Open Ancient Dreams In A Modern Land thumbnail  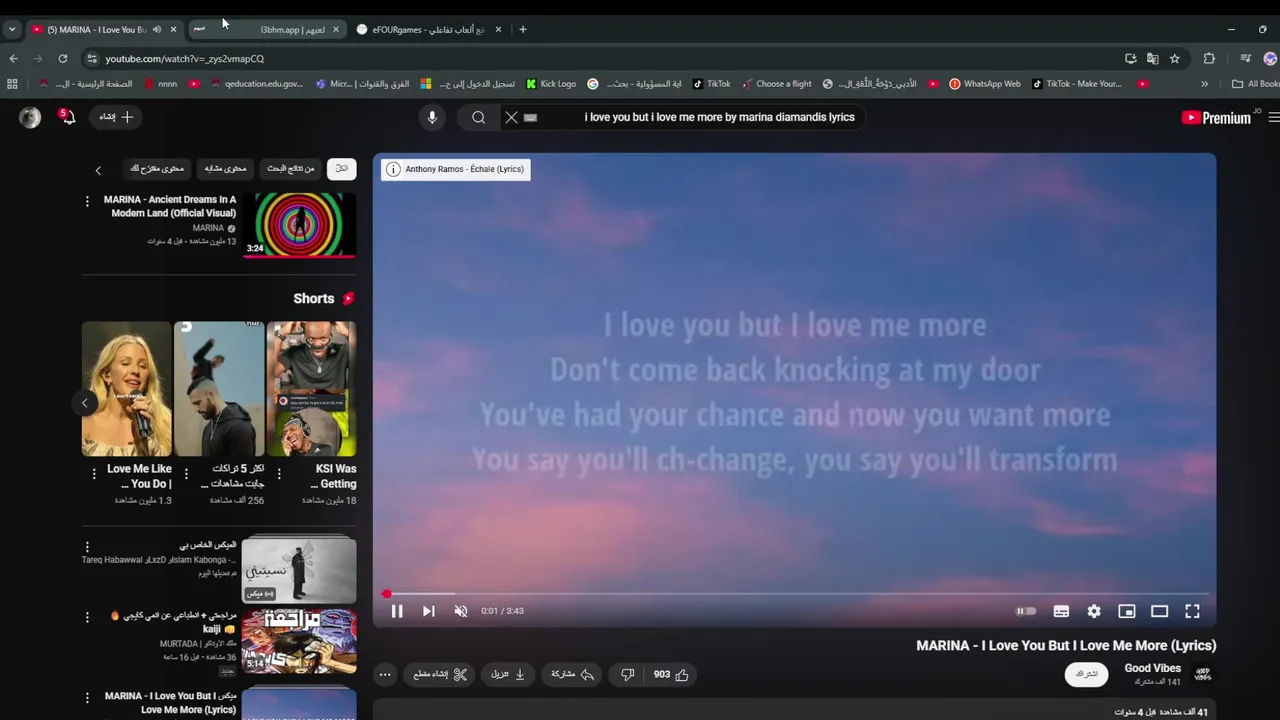coord(299,225)
